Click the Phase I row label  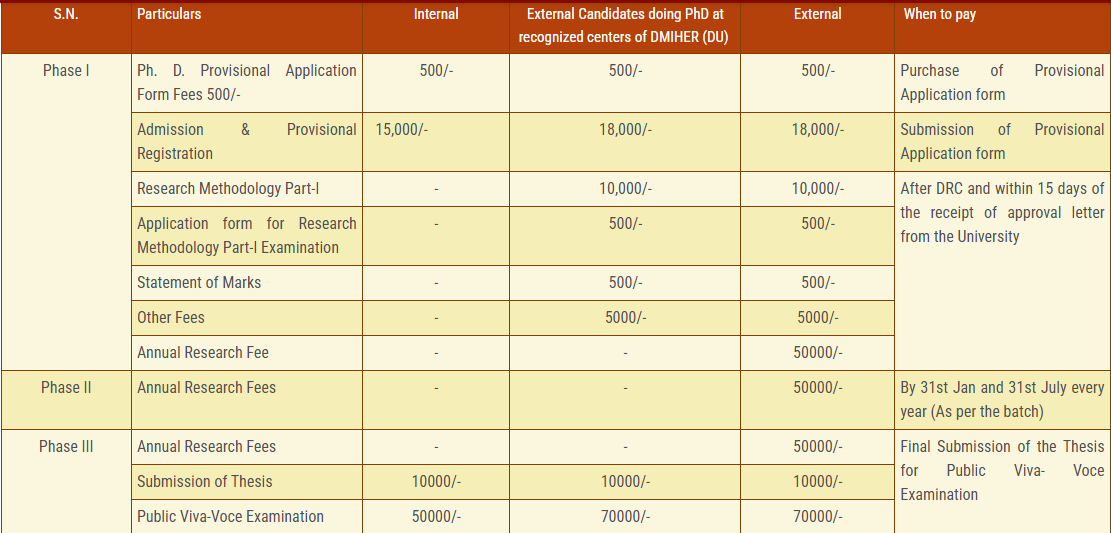[x=66, y=71]
